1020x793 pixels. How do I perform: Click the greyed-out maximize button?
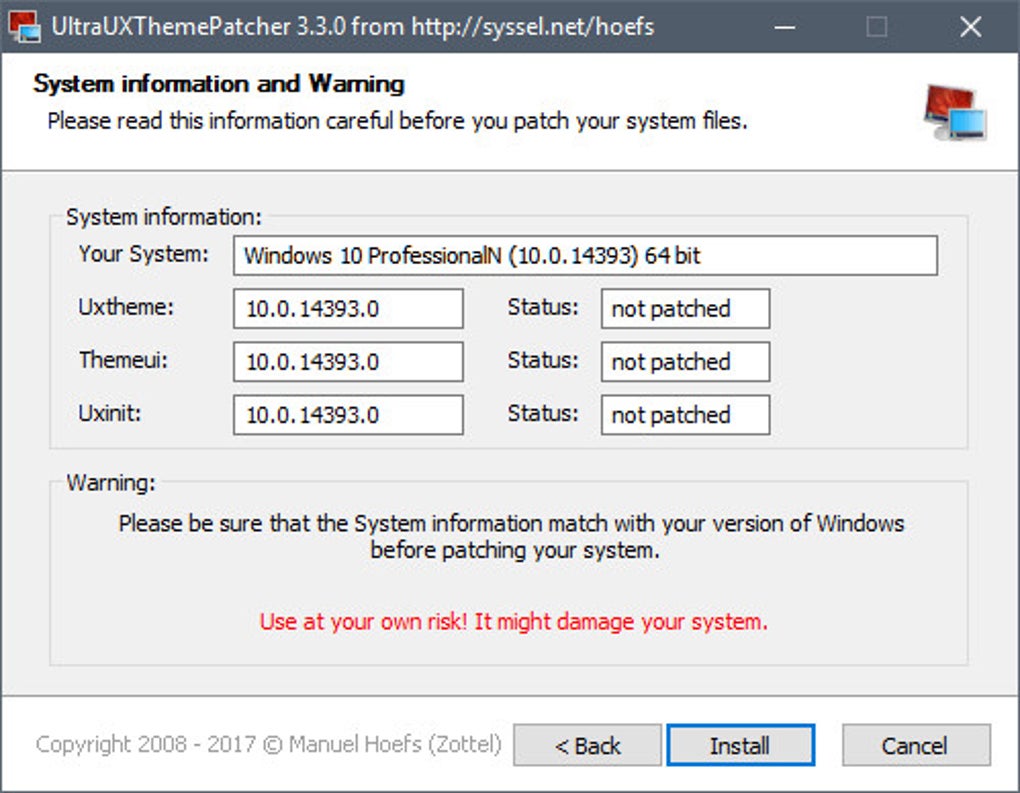876,27
